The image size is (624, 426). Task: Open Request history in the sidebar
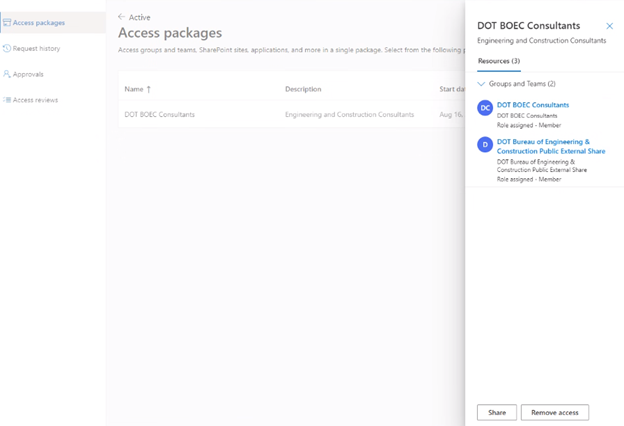(x=36, y=48)
